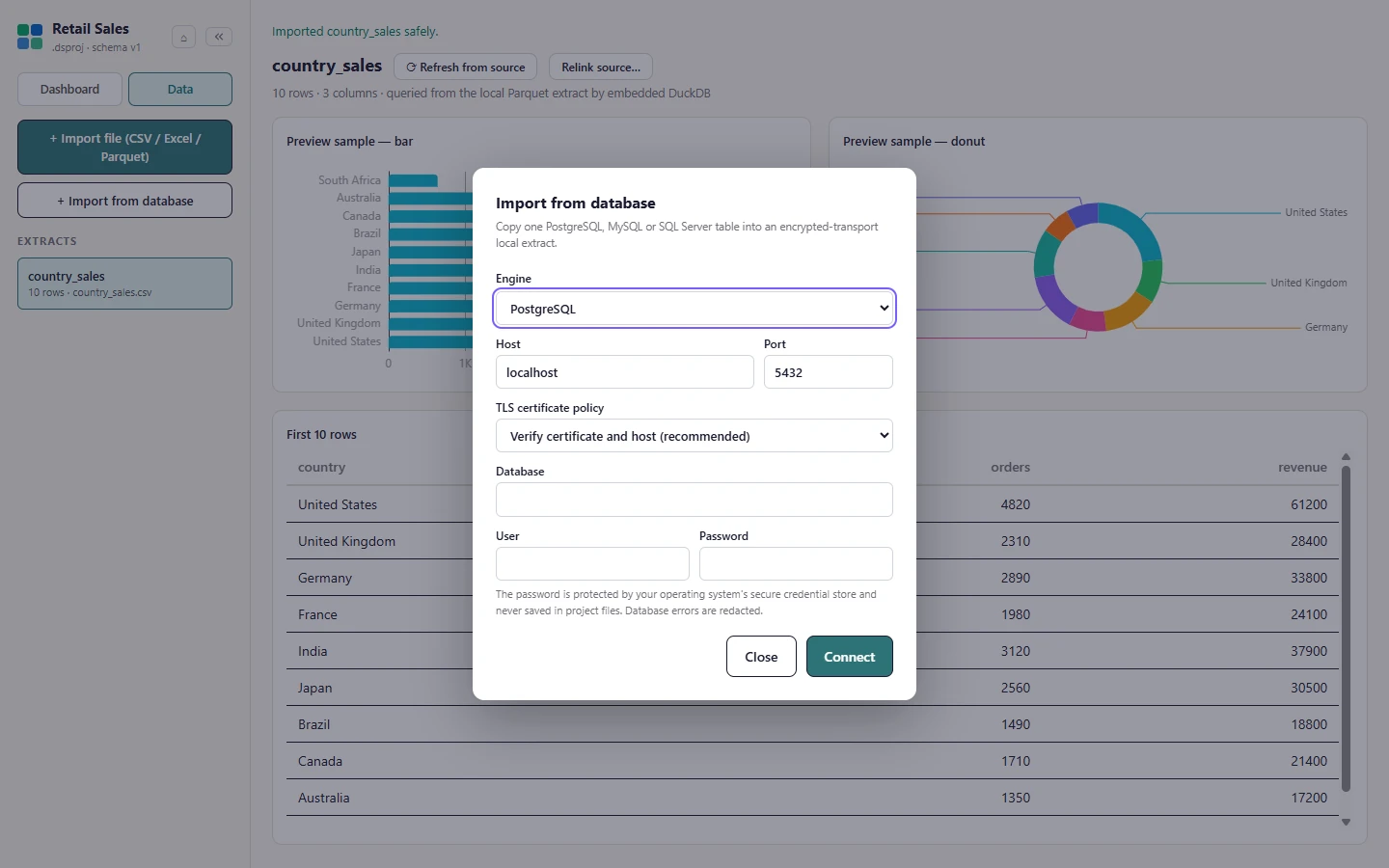Click the orders value 3120 for India
1389x868 pixels.
pos(1015,651)
